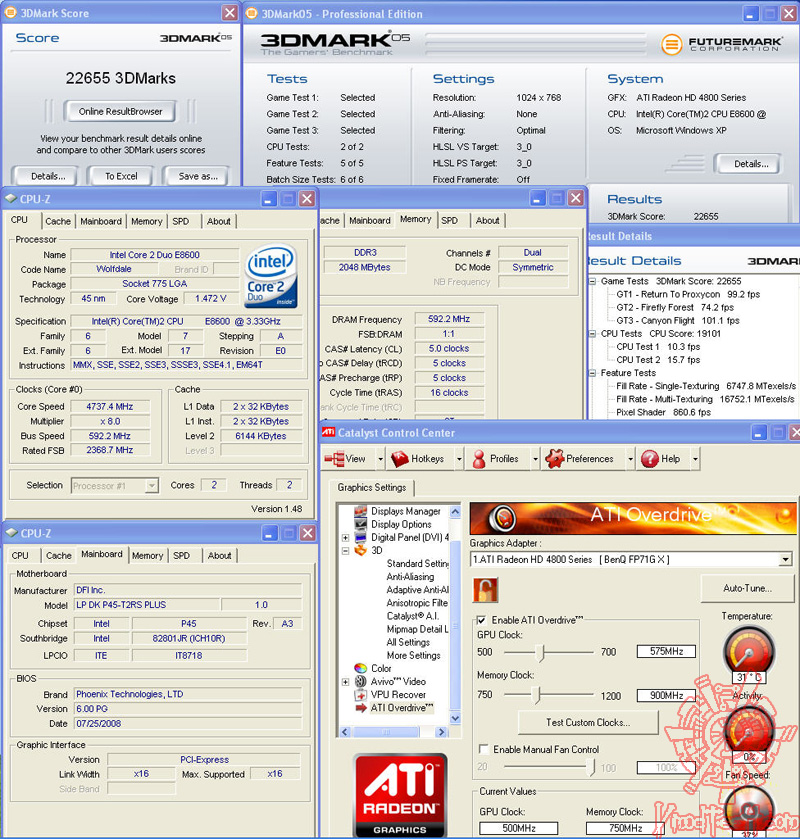This screenshot has height=839, width=800.
Task: Open the Graphics Adapter dropdown
Action: (x=785, y=560)
